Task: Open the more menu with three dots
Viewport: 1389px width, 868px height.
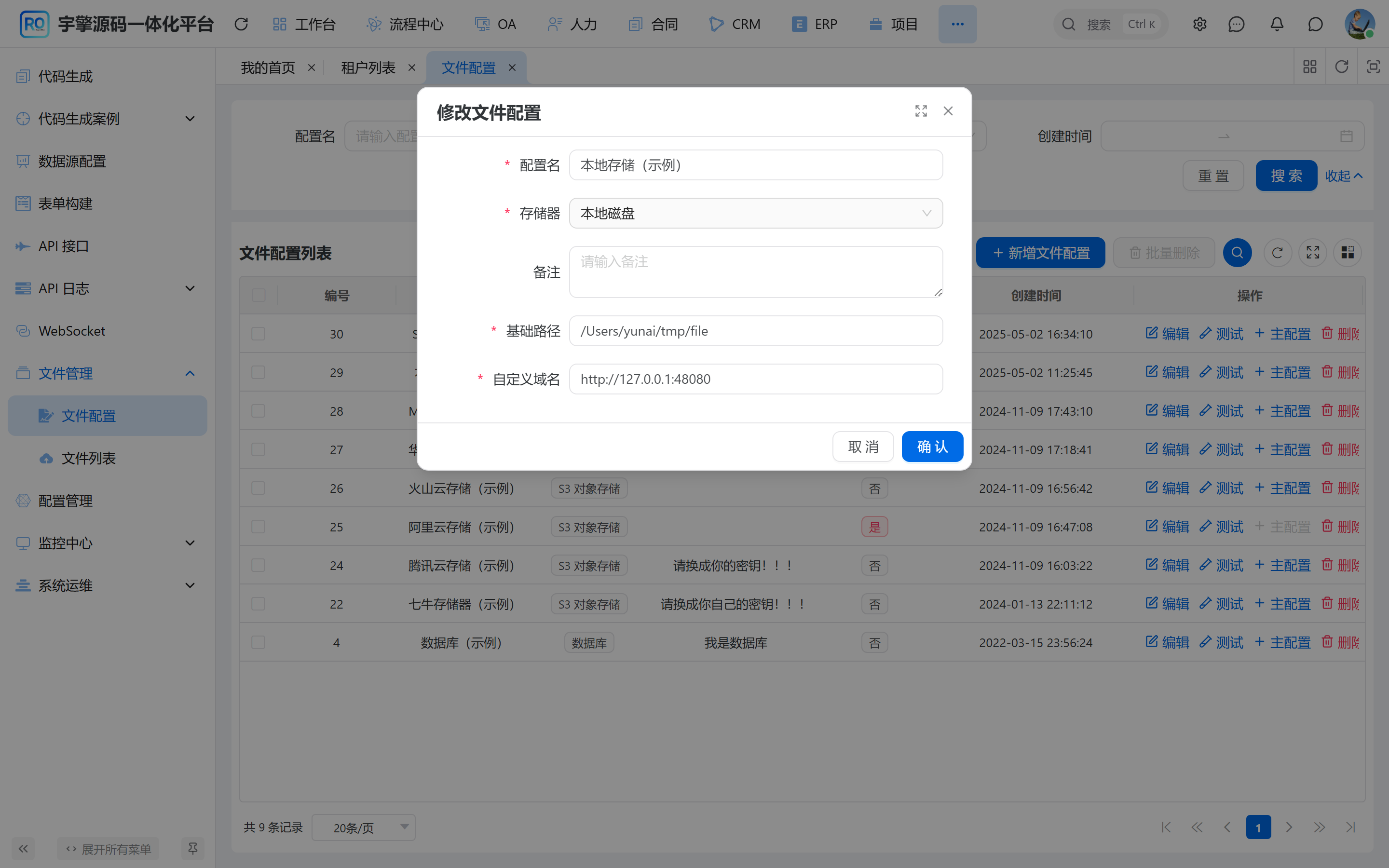Action: point(957,24)
